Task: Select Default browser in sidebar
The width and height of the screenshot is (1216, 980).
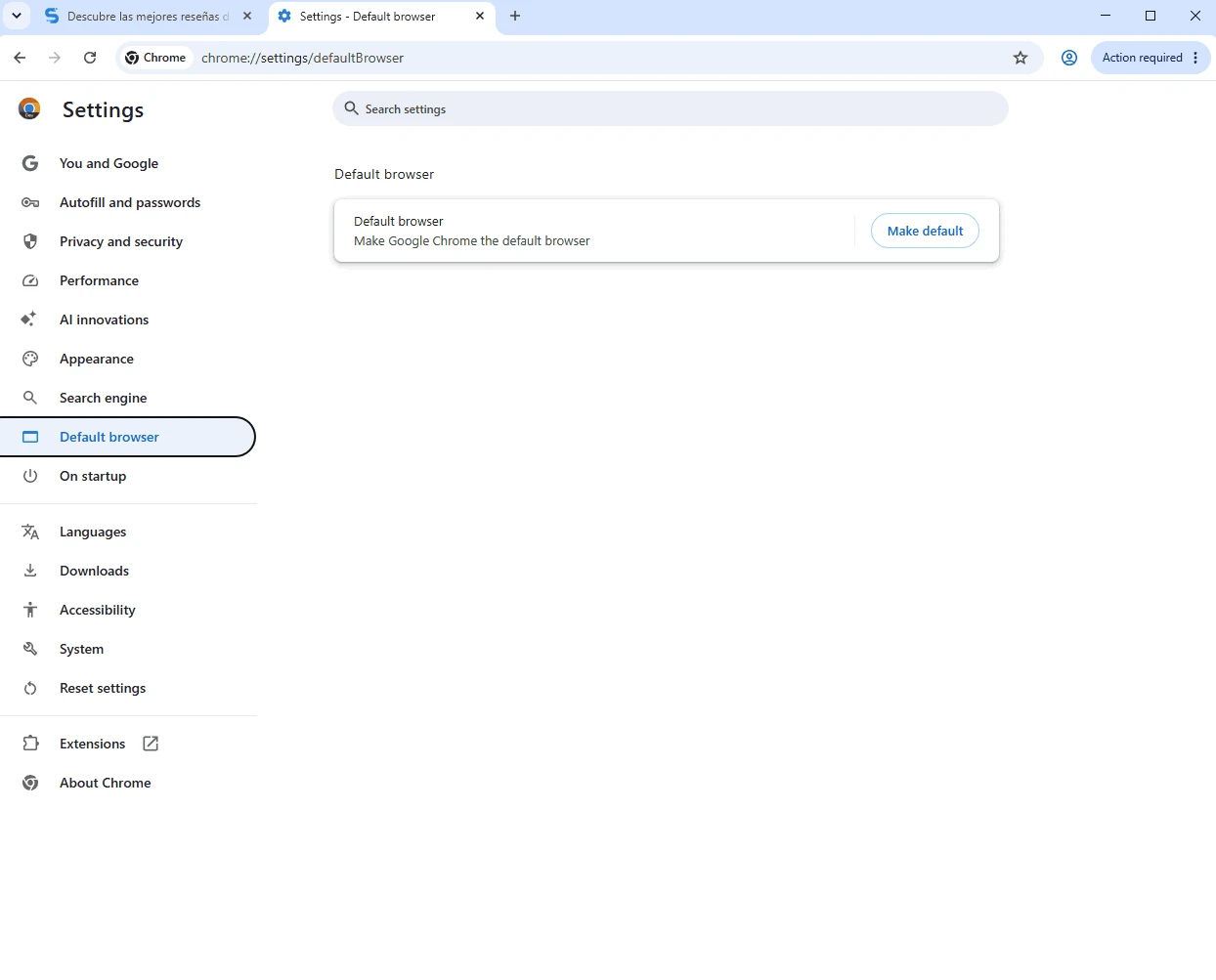Action: pyautogui.click(x=128, y=437)
